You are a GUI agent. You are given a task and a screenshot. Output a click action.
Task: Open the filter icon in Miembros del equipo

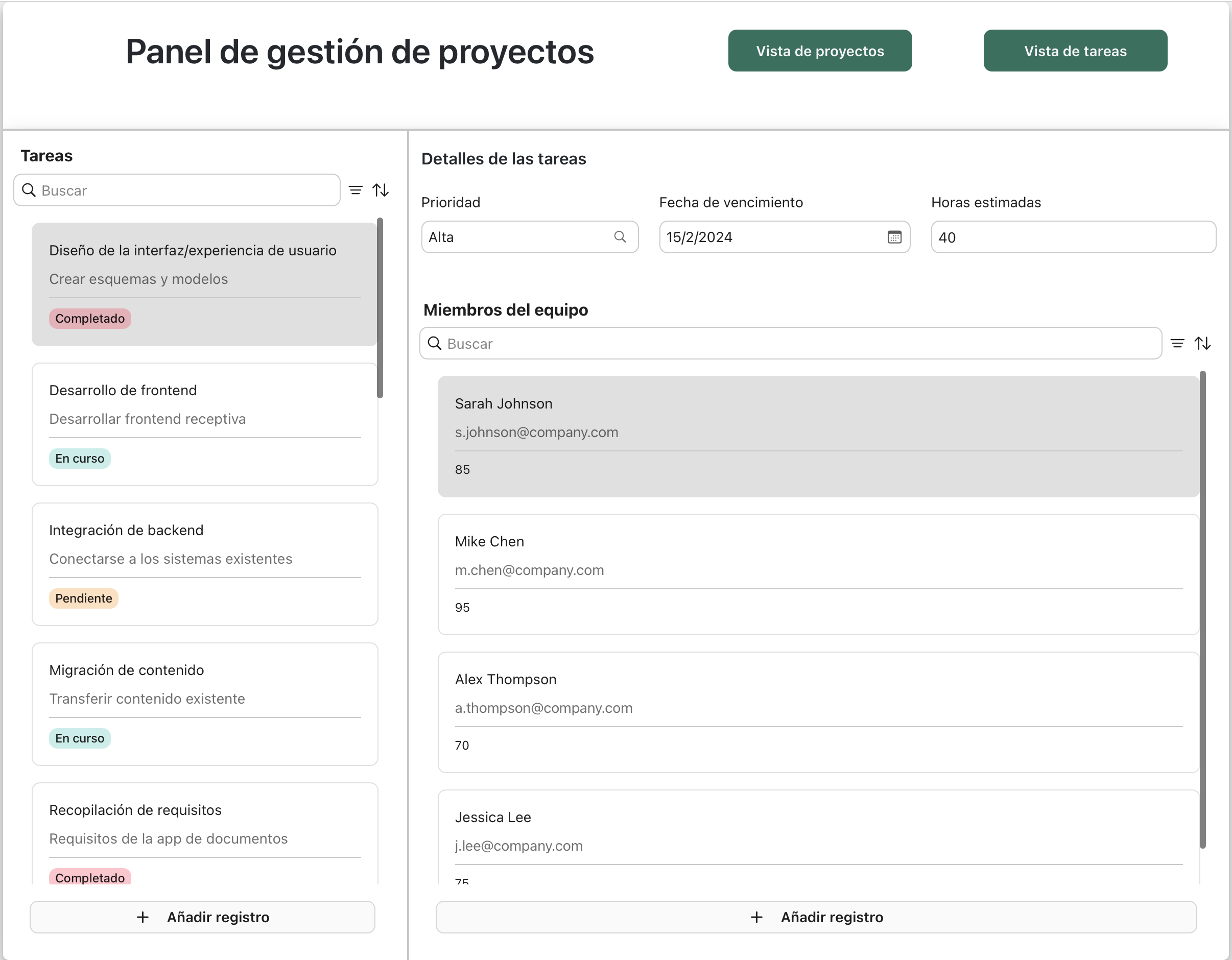[1178, 343]
